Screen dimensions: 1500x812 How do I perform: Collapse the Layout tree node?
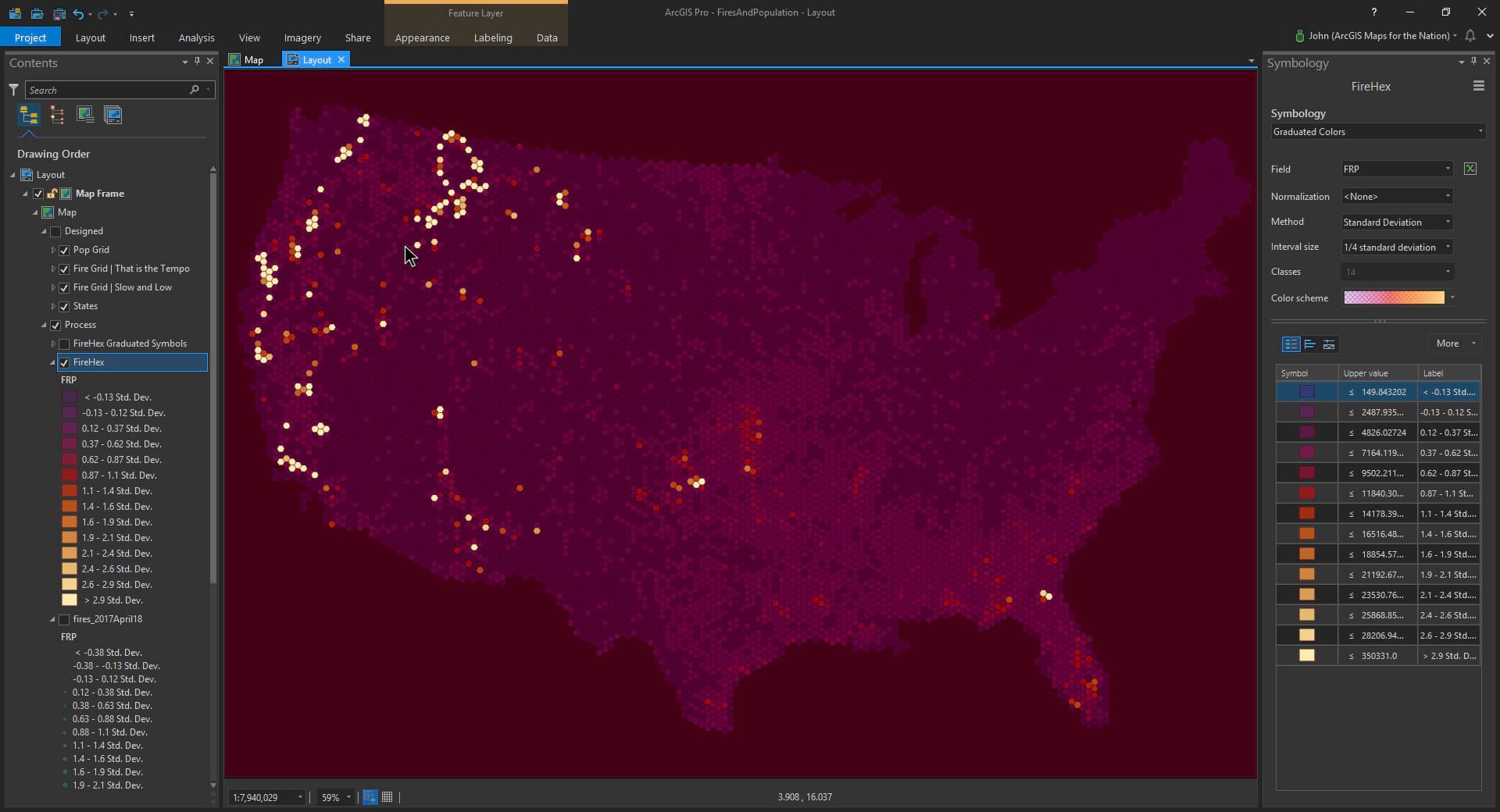click(12, 175)
